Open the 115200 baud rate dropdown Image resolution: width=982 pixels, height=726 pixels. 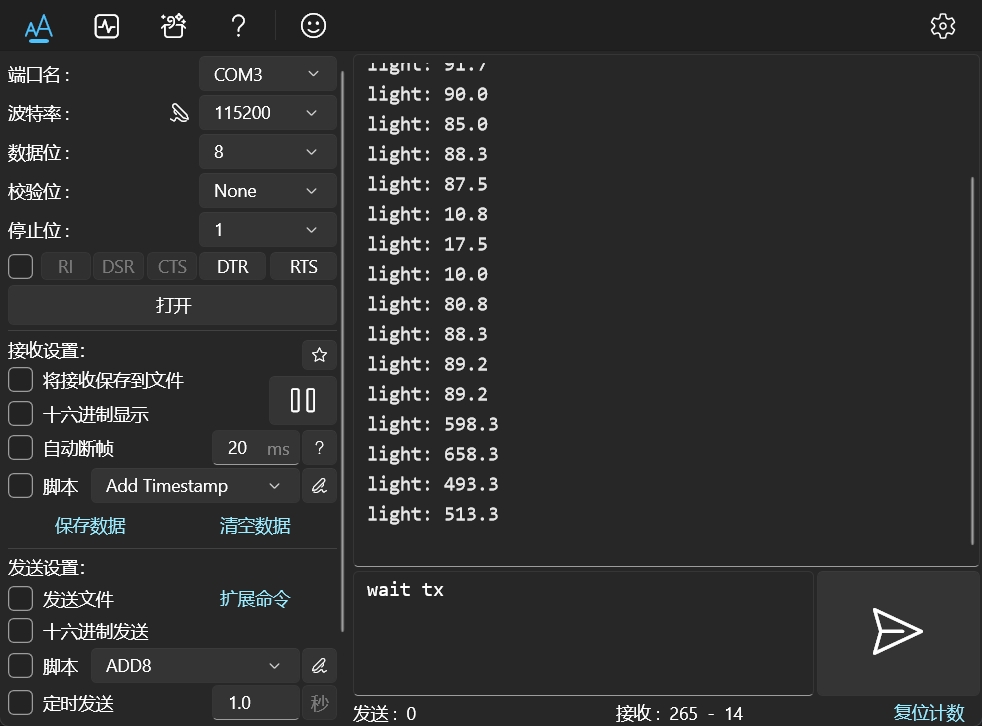click(267, 113)
